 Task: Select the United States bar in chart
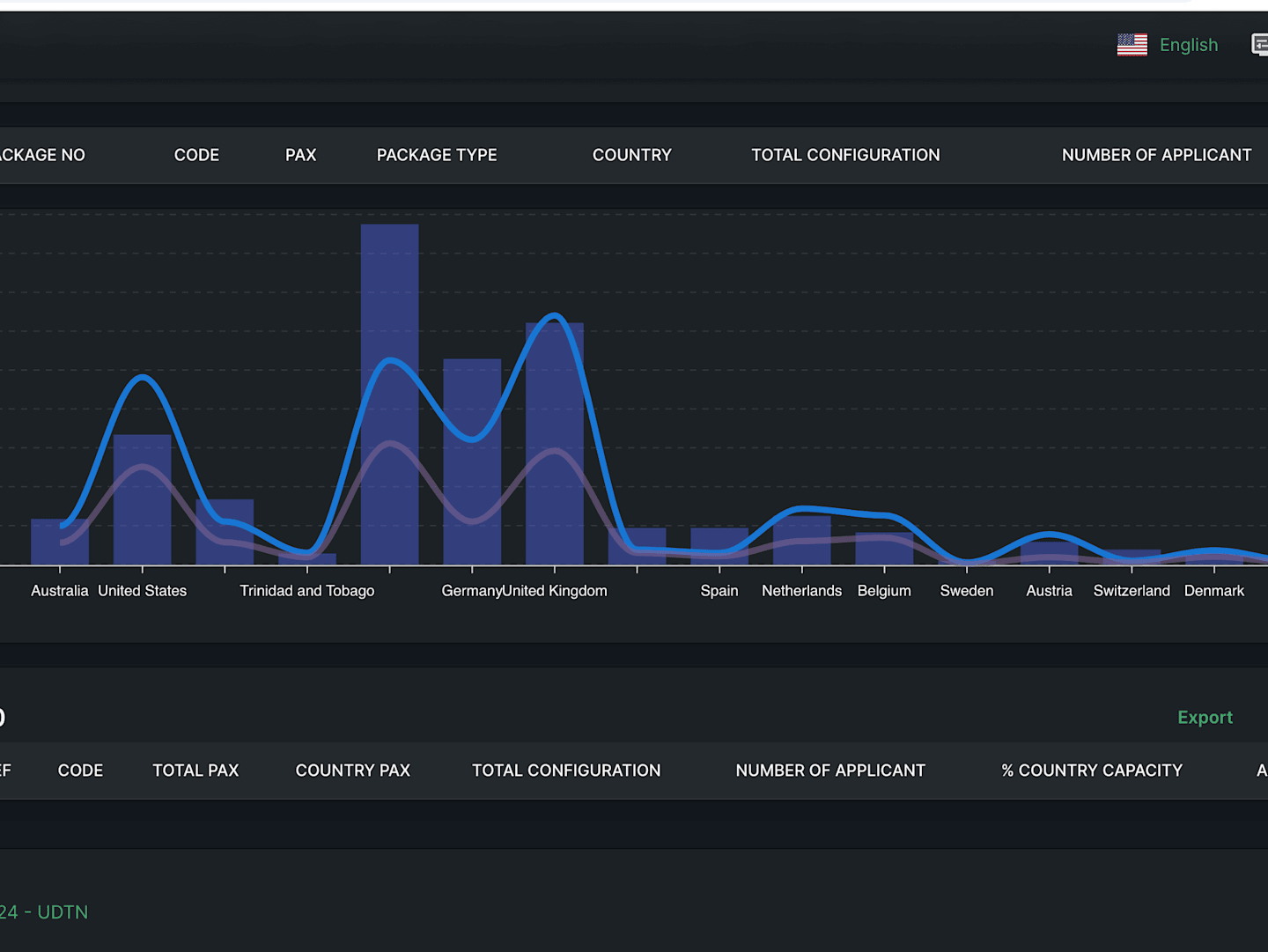tap(142, 499)
